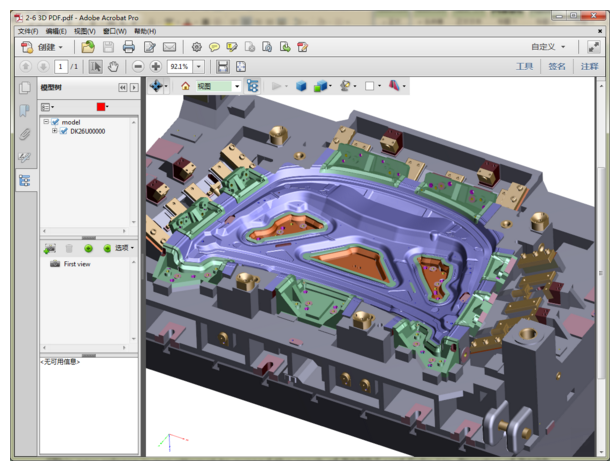Collapse the model tree node

point(46,122)
